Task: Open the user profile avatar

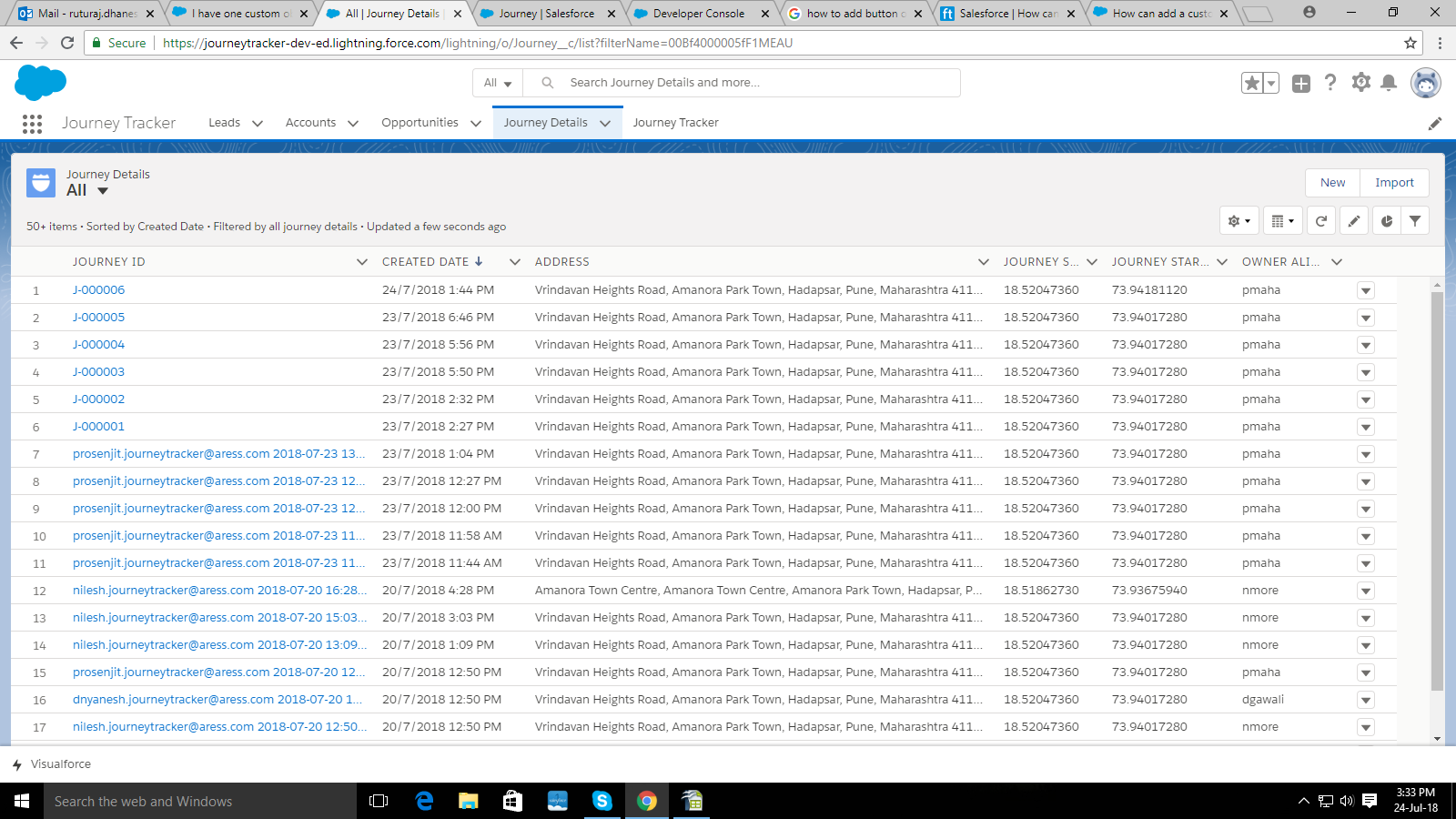Action: click(1425, 83)
